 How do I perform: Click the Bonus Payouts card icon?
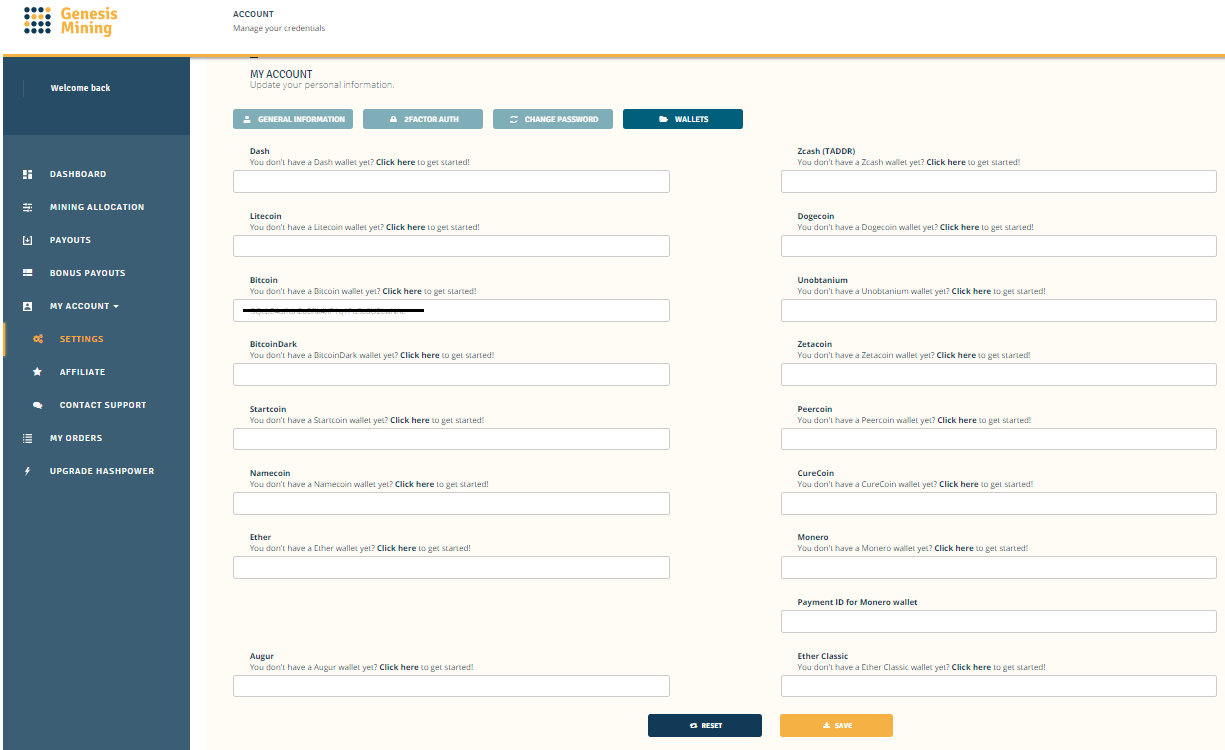28,273
